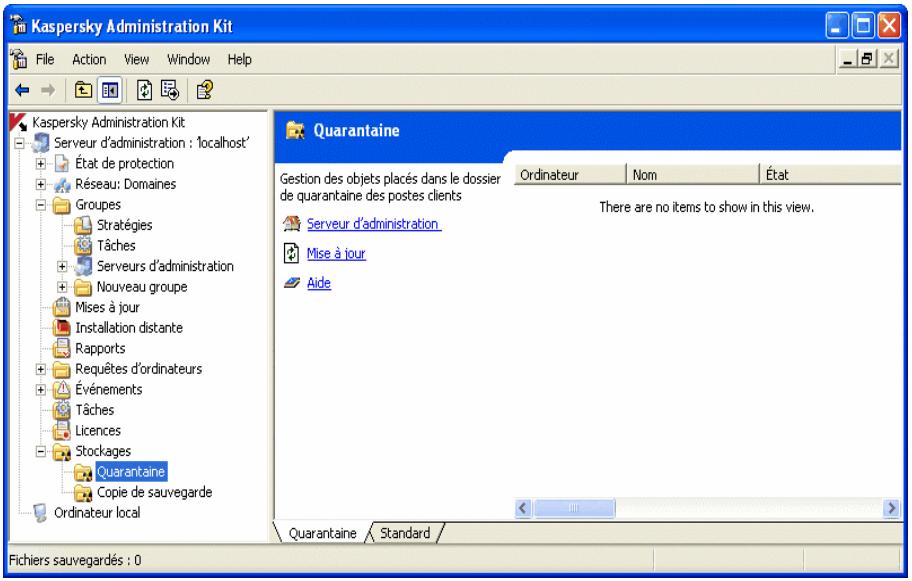Click the Licences icon
The height and width of the screenshot is (581, 912).
62,431
